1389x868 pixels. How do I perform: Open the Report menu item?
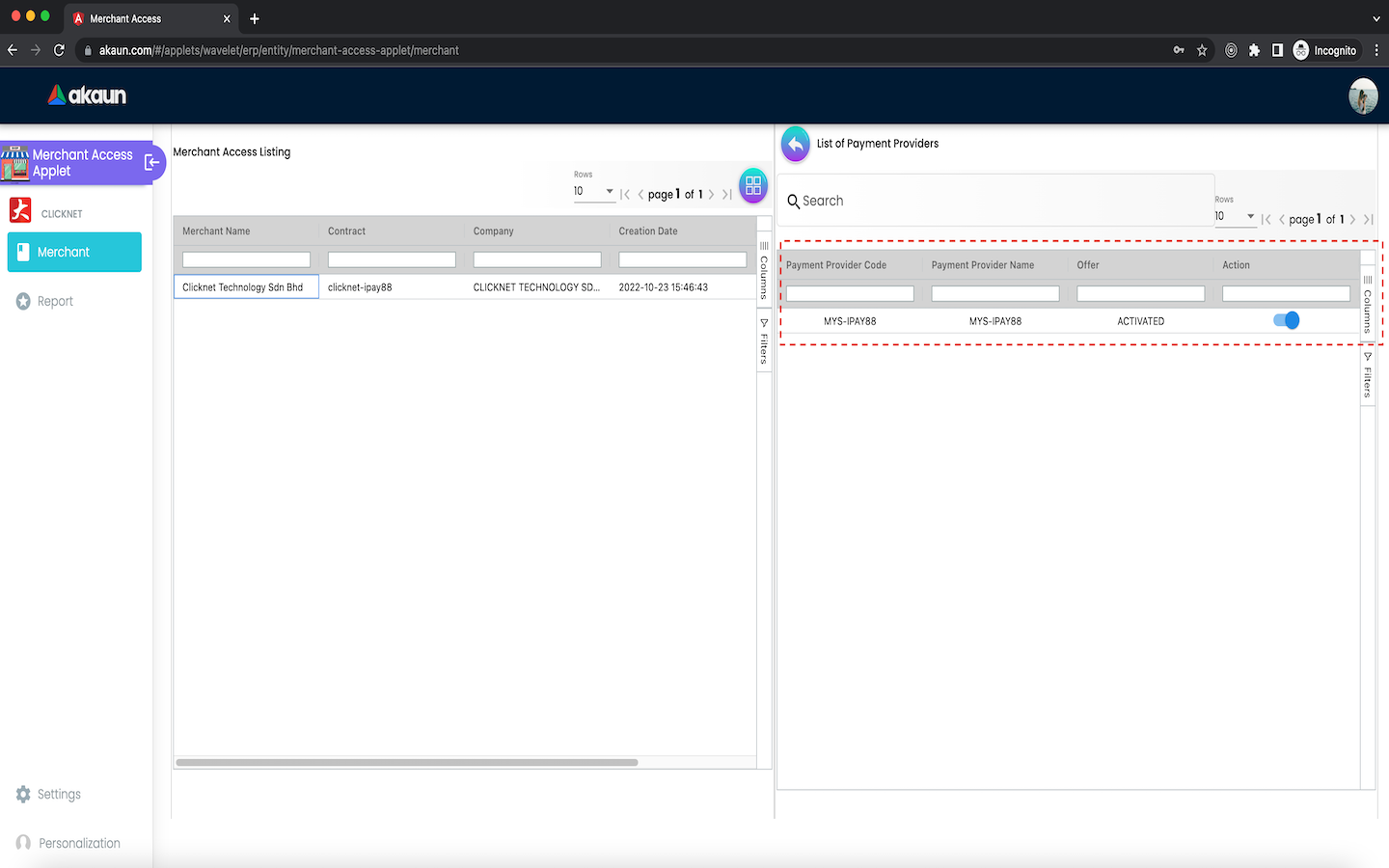tap(55, 301)
